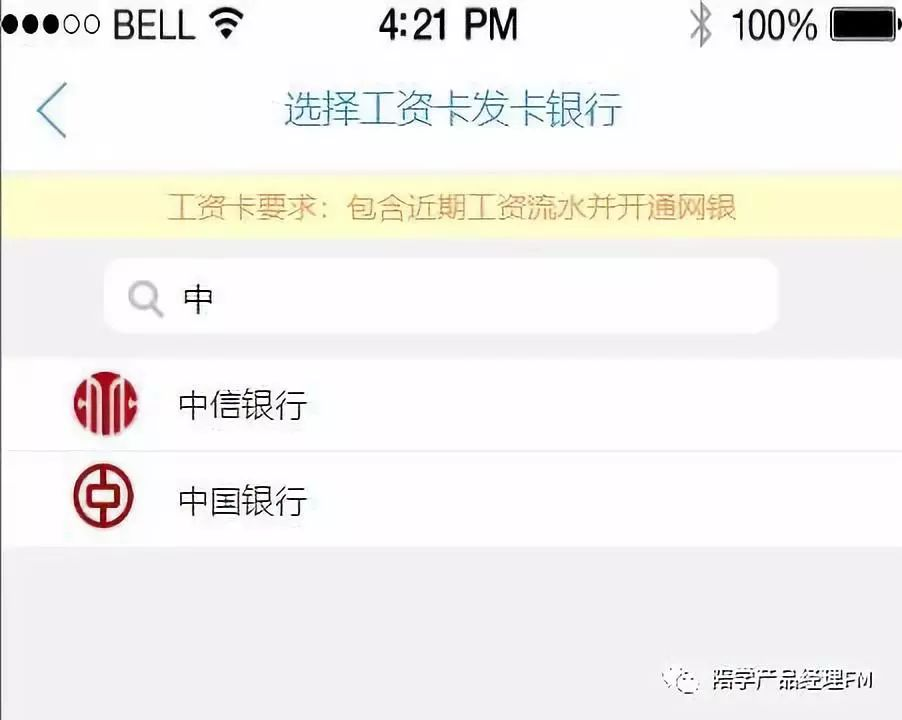Tap the magnifier search icon
This screenshot has height=720, width=902.
146,298
